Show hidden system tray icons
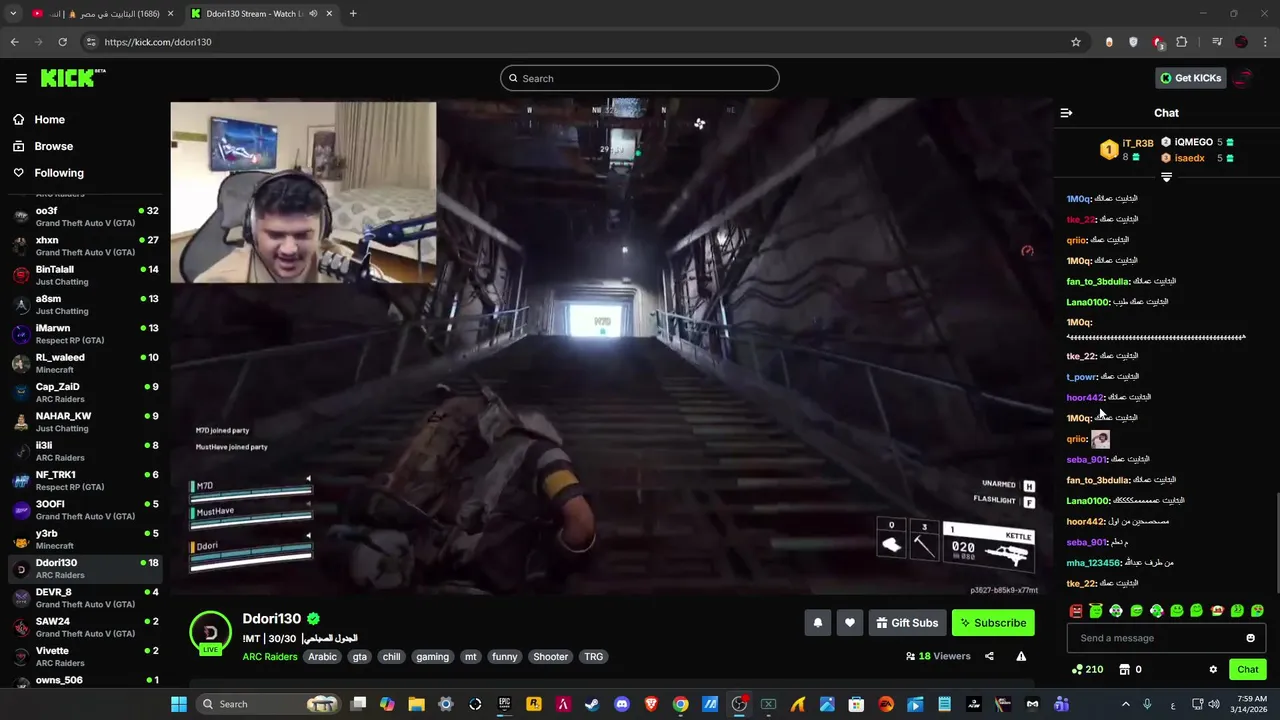This screenshot has width=1280, height=720. [1125, 704]
